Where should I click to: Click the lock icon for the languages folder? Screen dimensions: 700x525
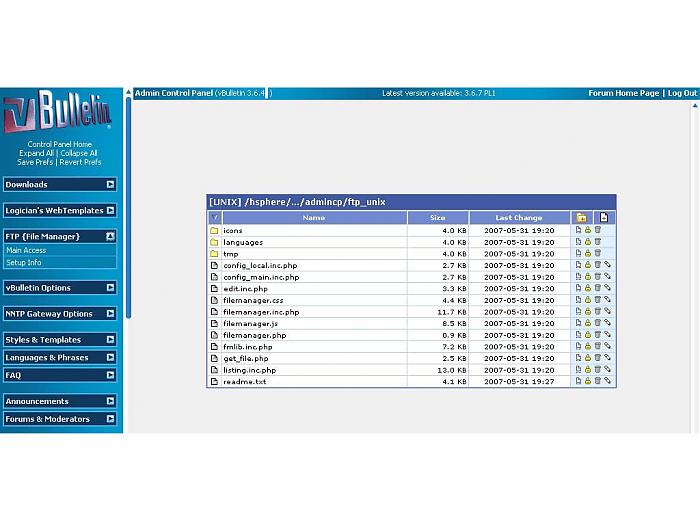pos(588,242)
